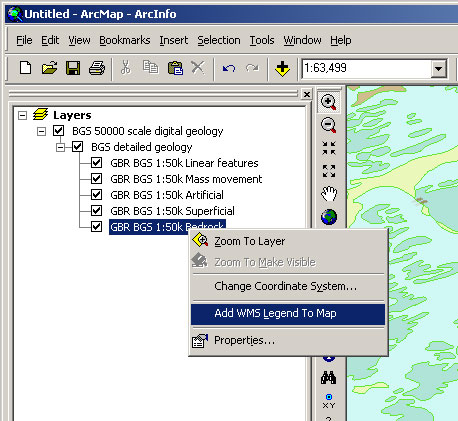
Task: Open Properties from the context menu
Action: point(288,340)
